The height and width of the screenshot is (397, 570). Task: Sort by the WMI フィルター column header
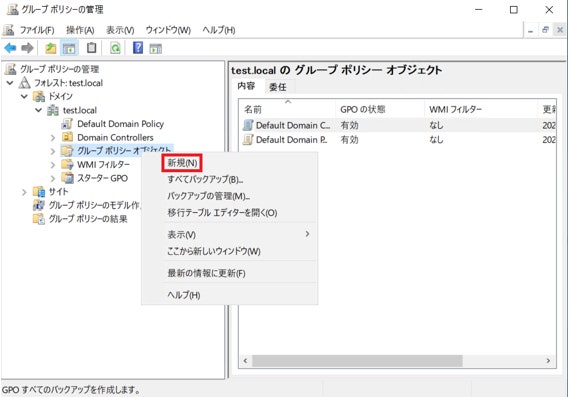(481, 109)
